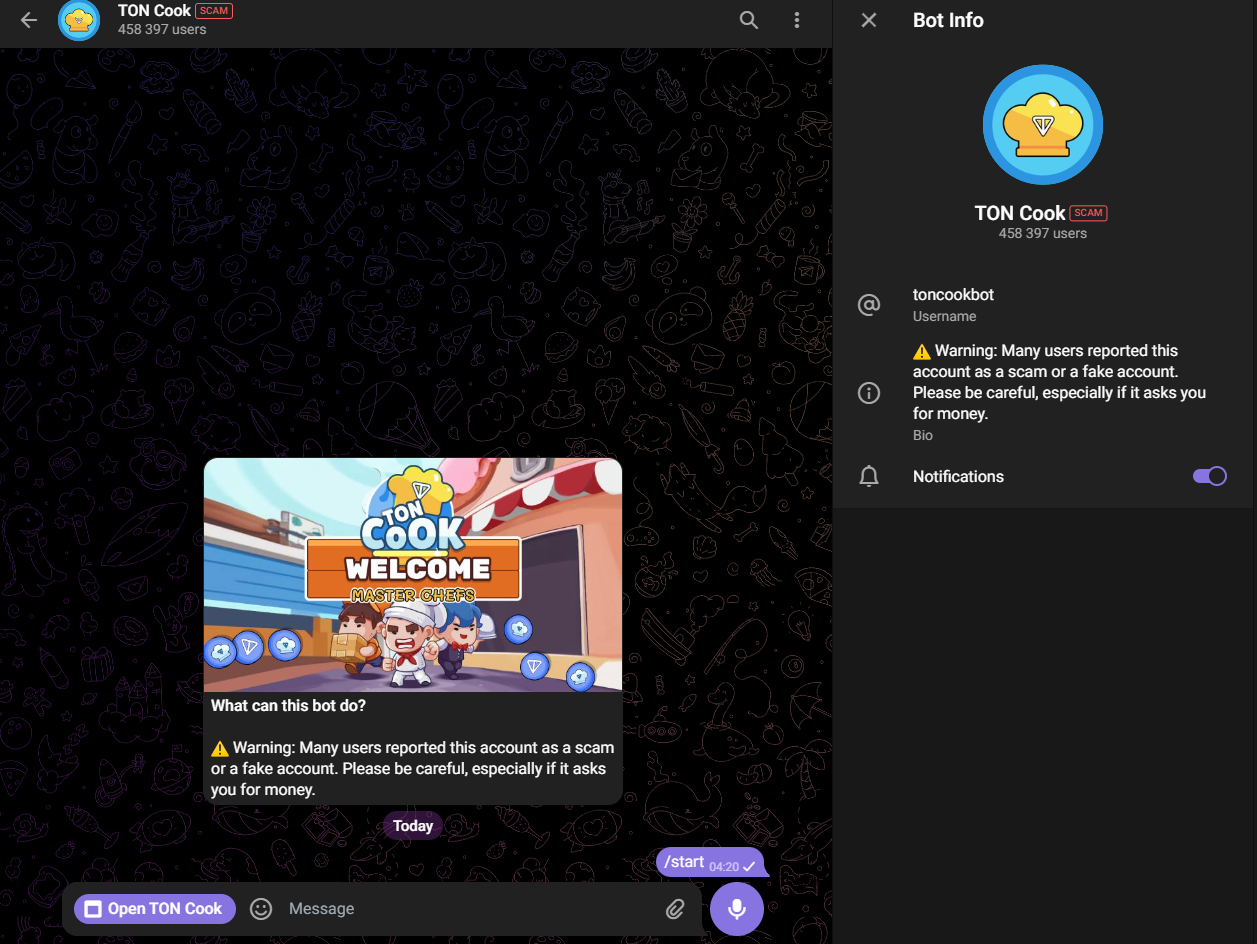Toggle the Notifications switch off

[x=1210, y=476]
